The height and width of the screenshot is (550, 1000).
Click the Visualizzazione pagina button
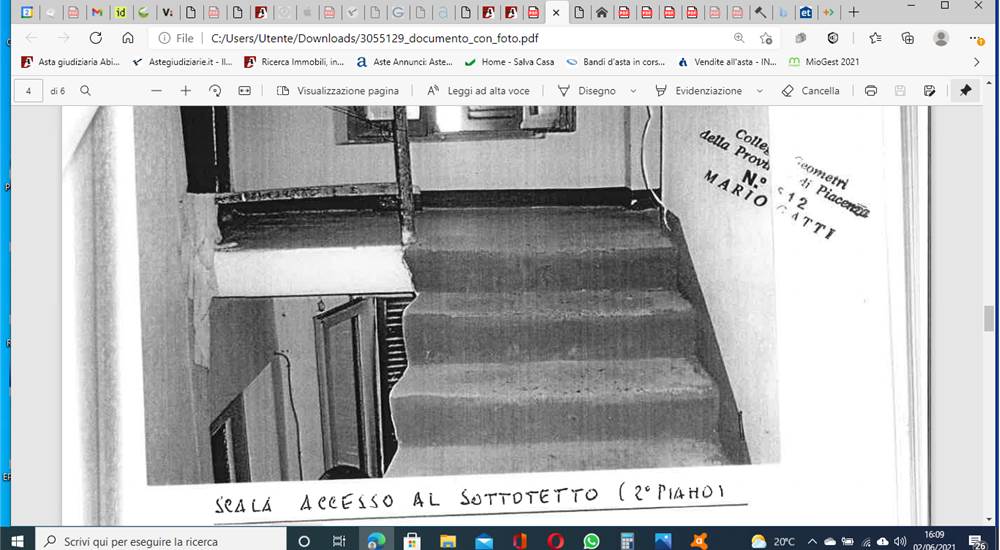click(338, 91)
